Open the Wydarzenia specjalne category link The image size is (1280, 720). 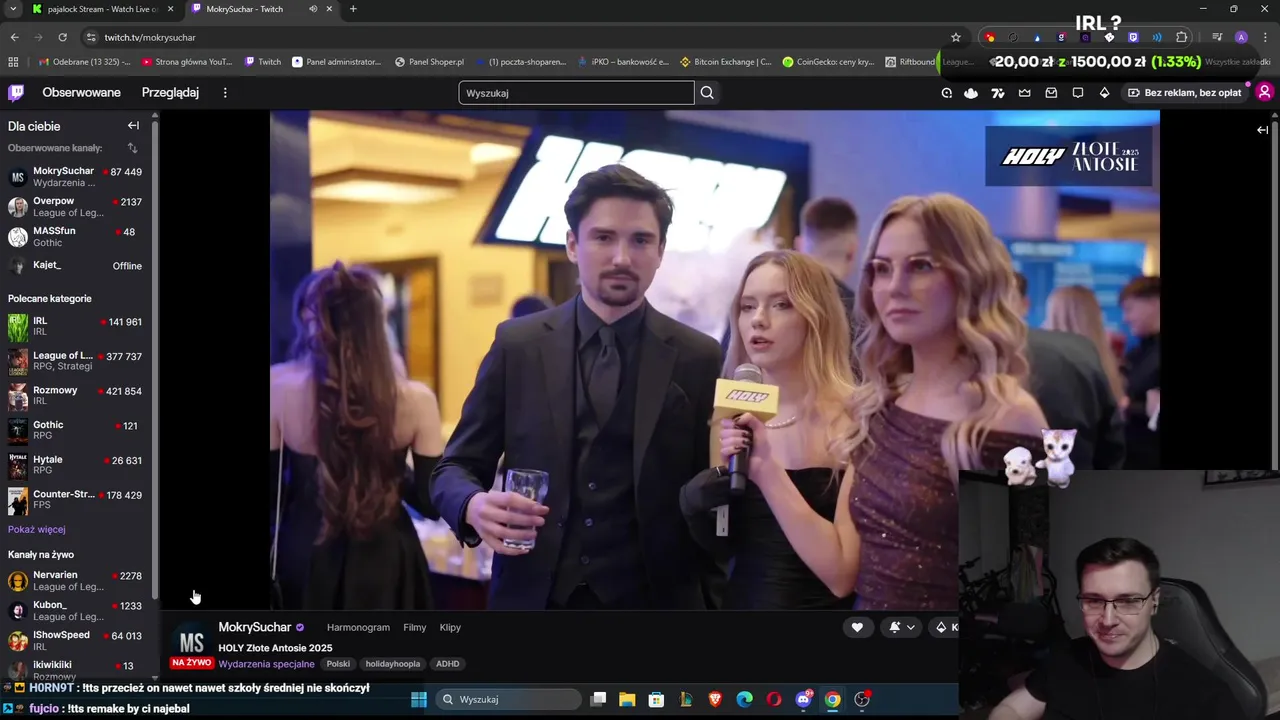tap(266, 664)
